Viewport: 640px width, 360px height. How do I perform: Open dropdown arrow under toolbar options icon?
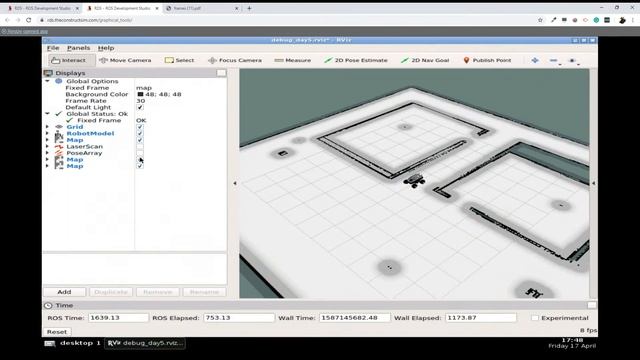(578, 64)
